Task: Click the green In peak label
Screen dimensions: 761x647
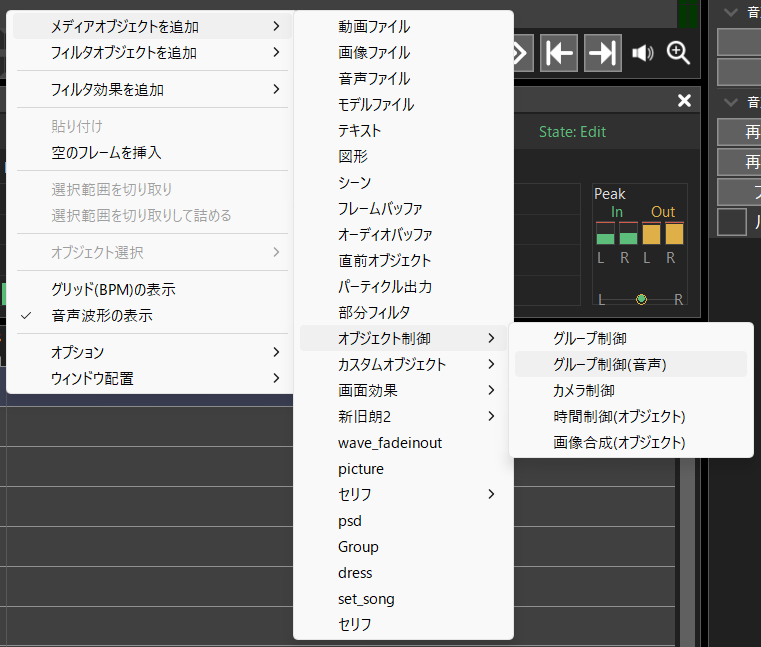Action: click(x=616, y=212)
